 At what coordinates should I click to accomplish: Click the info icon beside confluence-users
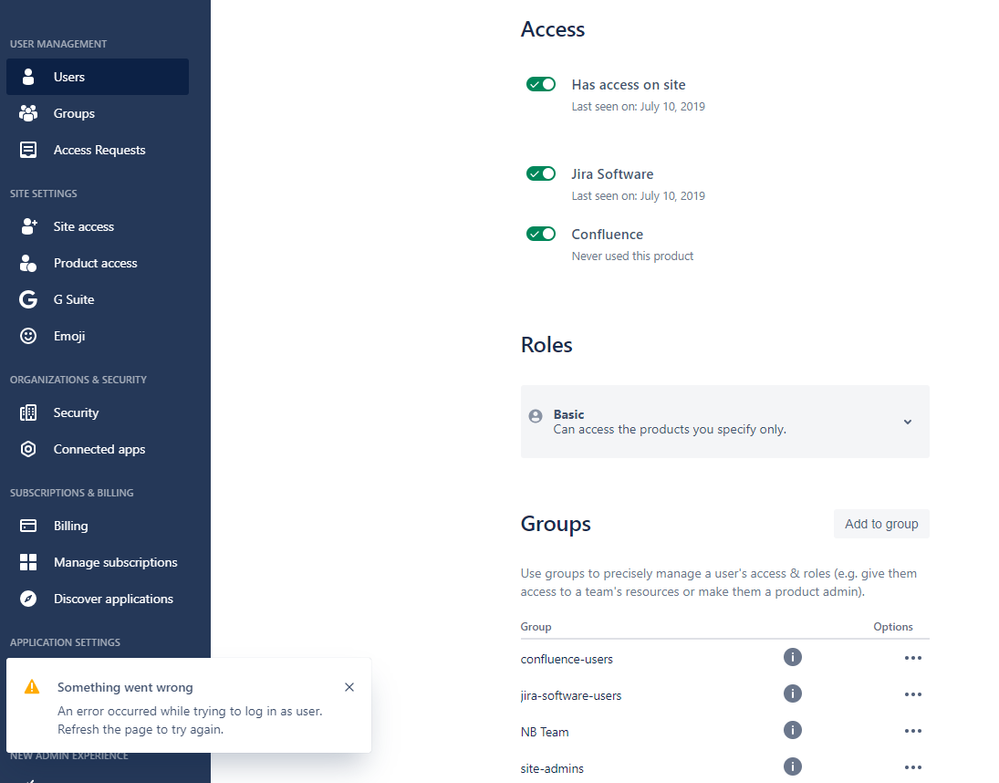click(x=792, y=657)
